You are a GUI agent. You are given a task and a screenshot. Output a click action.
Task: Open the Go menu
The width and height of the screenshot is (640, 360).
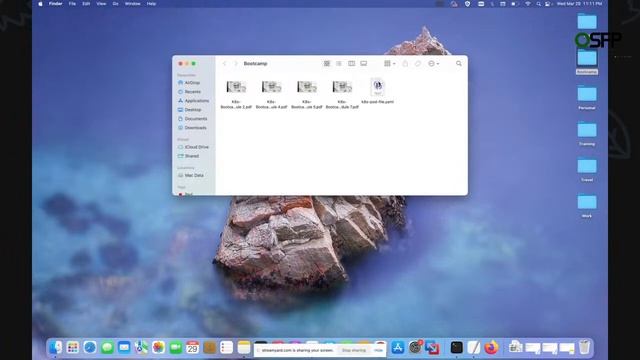coord(116,4)
